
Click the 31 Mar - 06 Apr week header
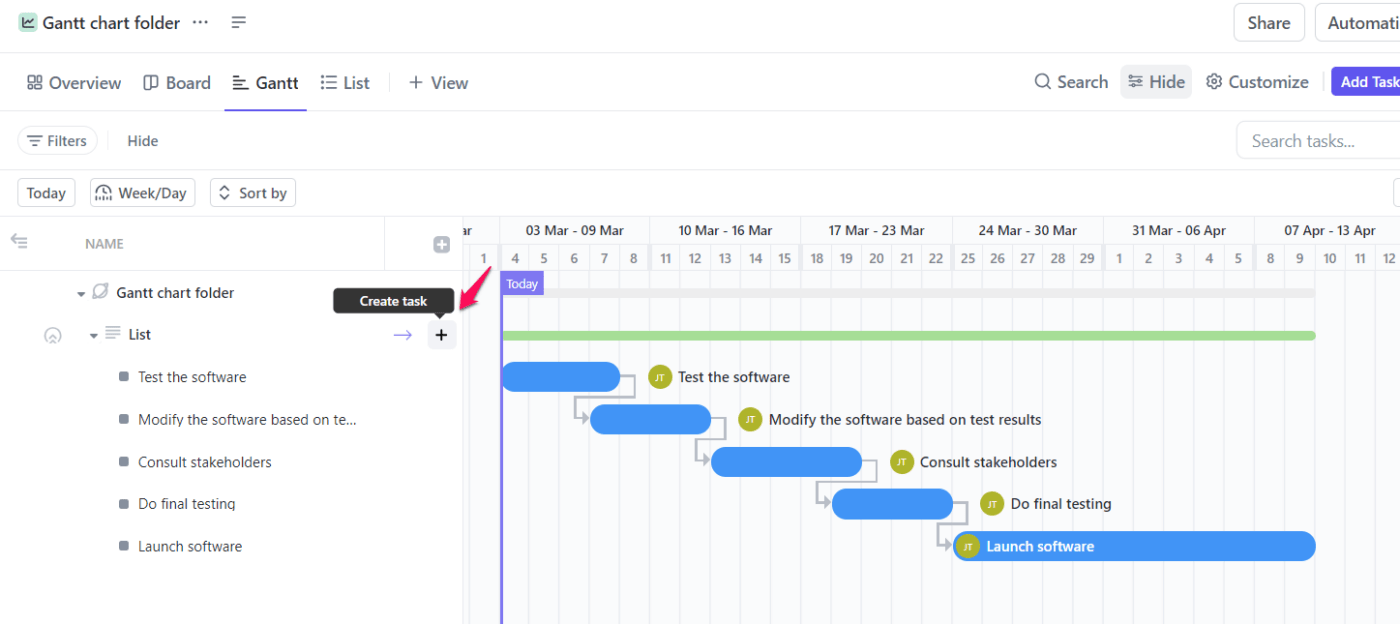tap(1179, 230)
